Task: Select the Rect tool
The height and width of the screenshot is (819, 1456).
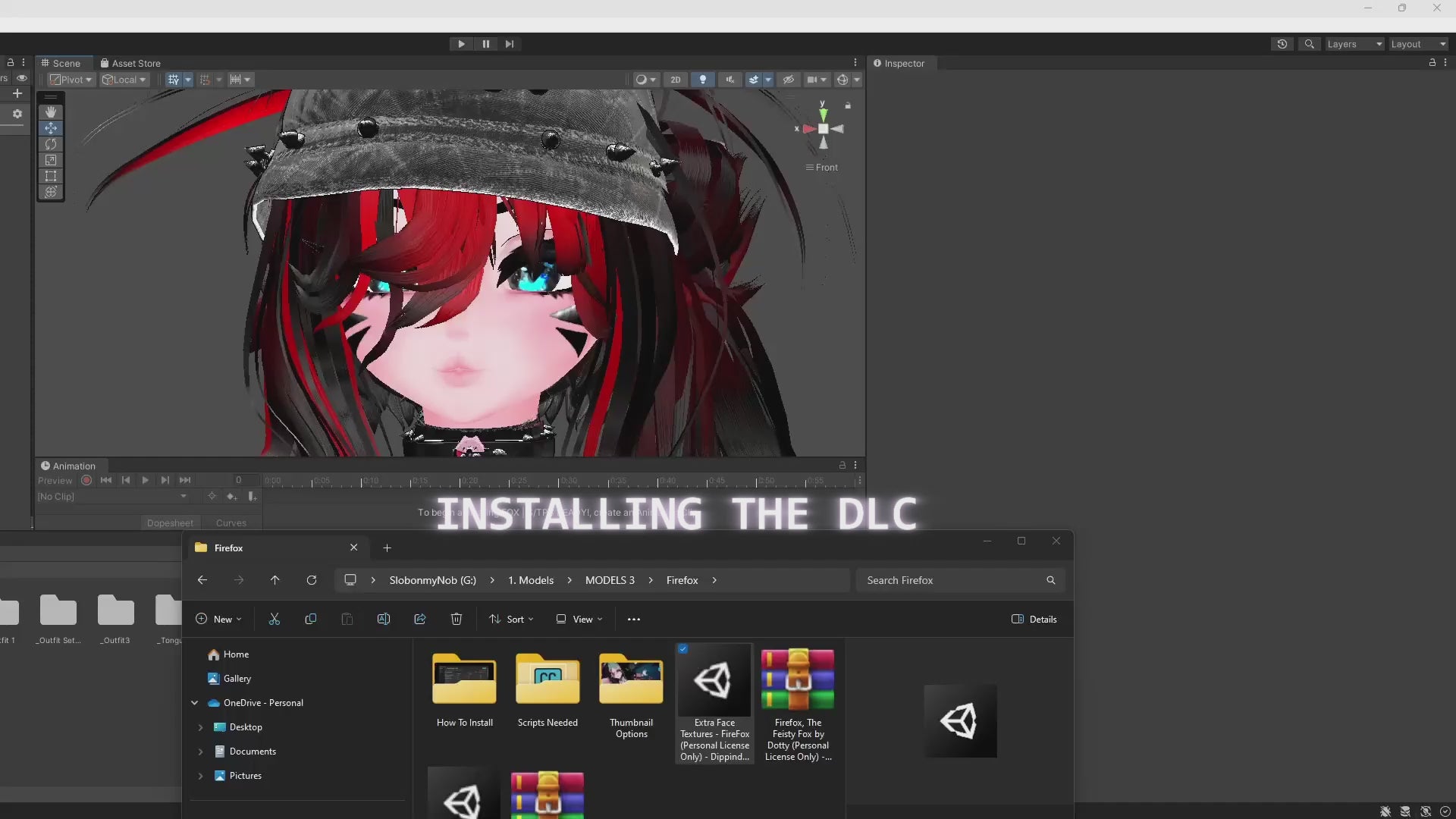Action: tap(51, 176)
